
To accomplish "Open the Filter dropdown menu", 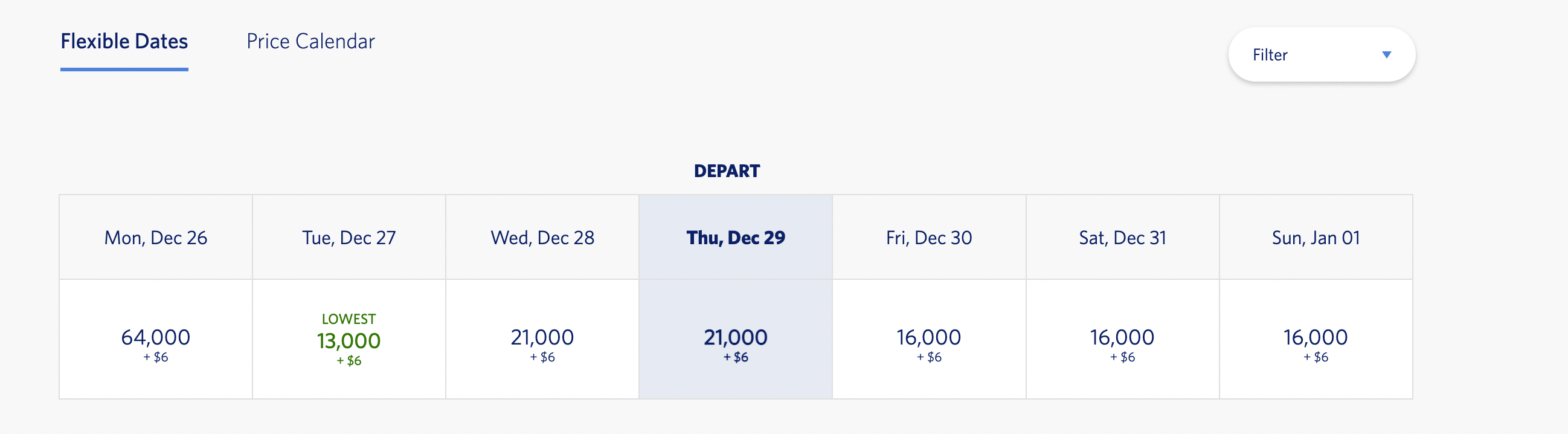I will pyautogui.click(x=1322, y=55).
